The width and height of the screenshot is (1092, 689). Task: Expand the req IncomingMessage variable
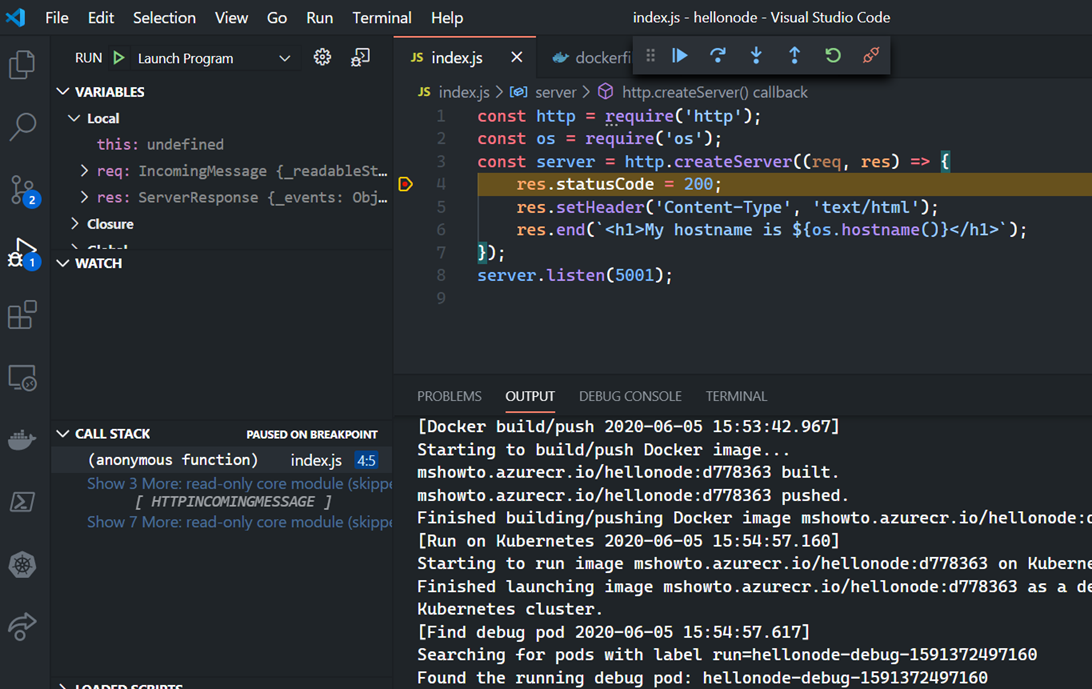coord(84,171)
